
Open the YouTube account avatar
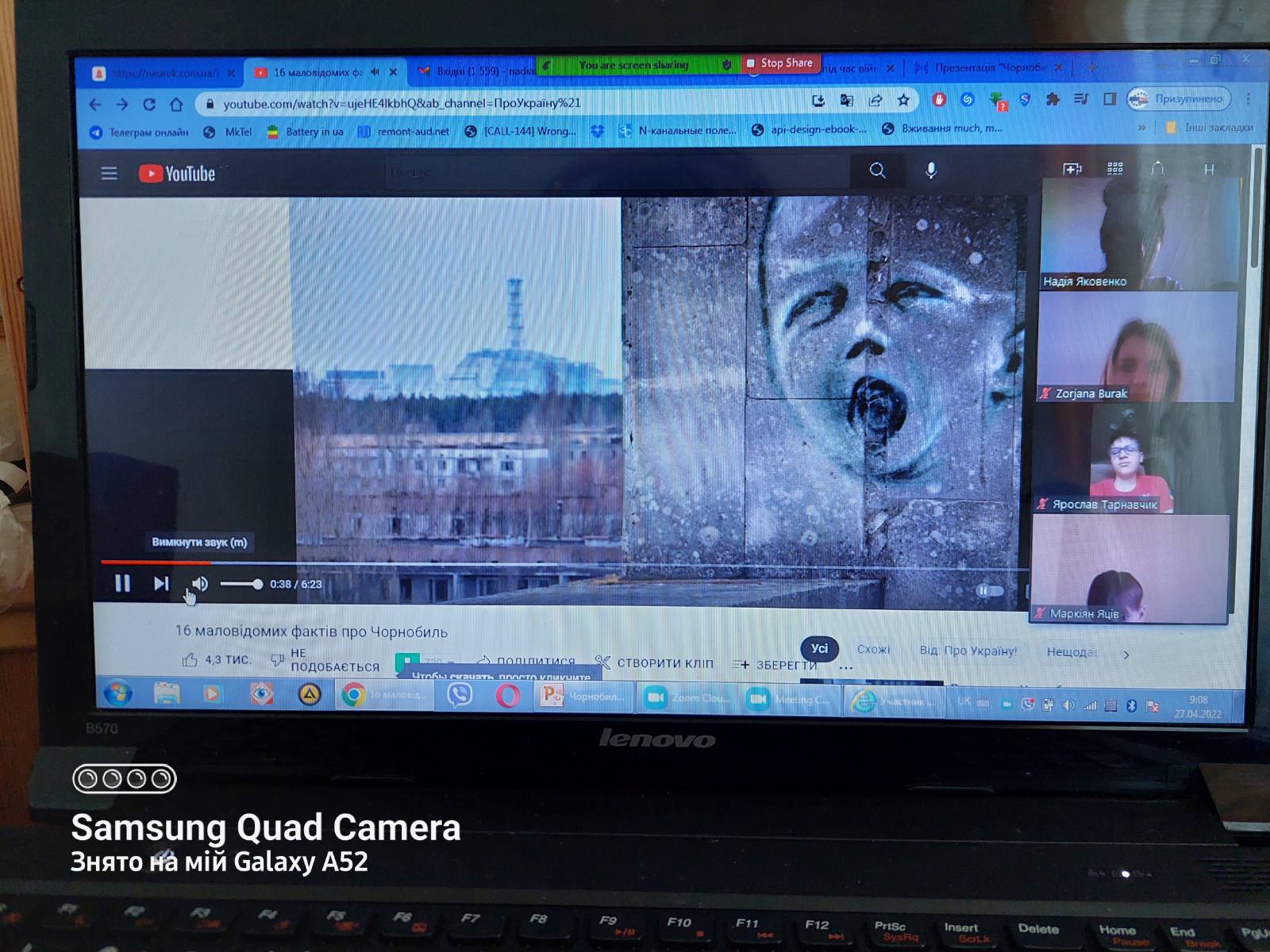coord(1209,169)
